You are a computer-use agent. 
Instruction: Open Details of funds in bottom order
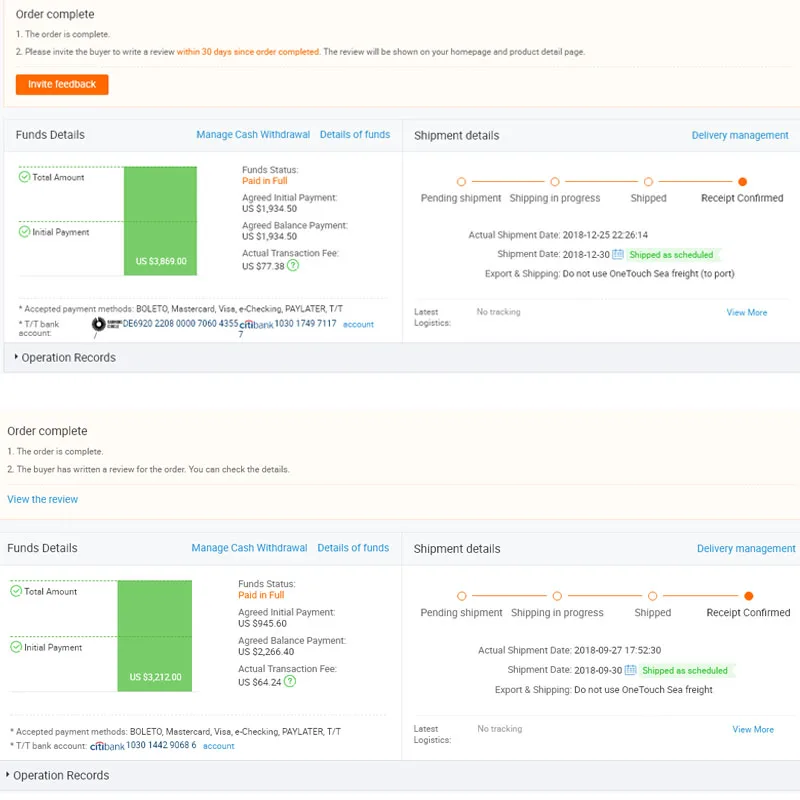pos(353,548)
